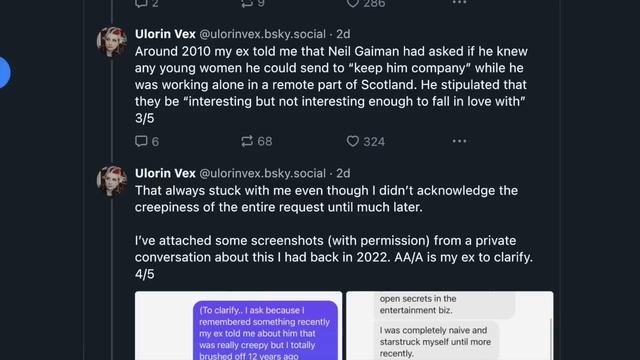Open Ulorin Vex name link on 3/5 post
The height and width of the screenshot is (360, 640).
click(x=165, y=34)
